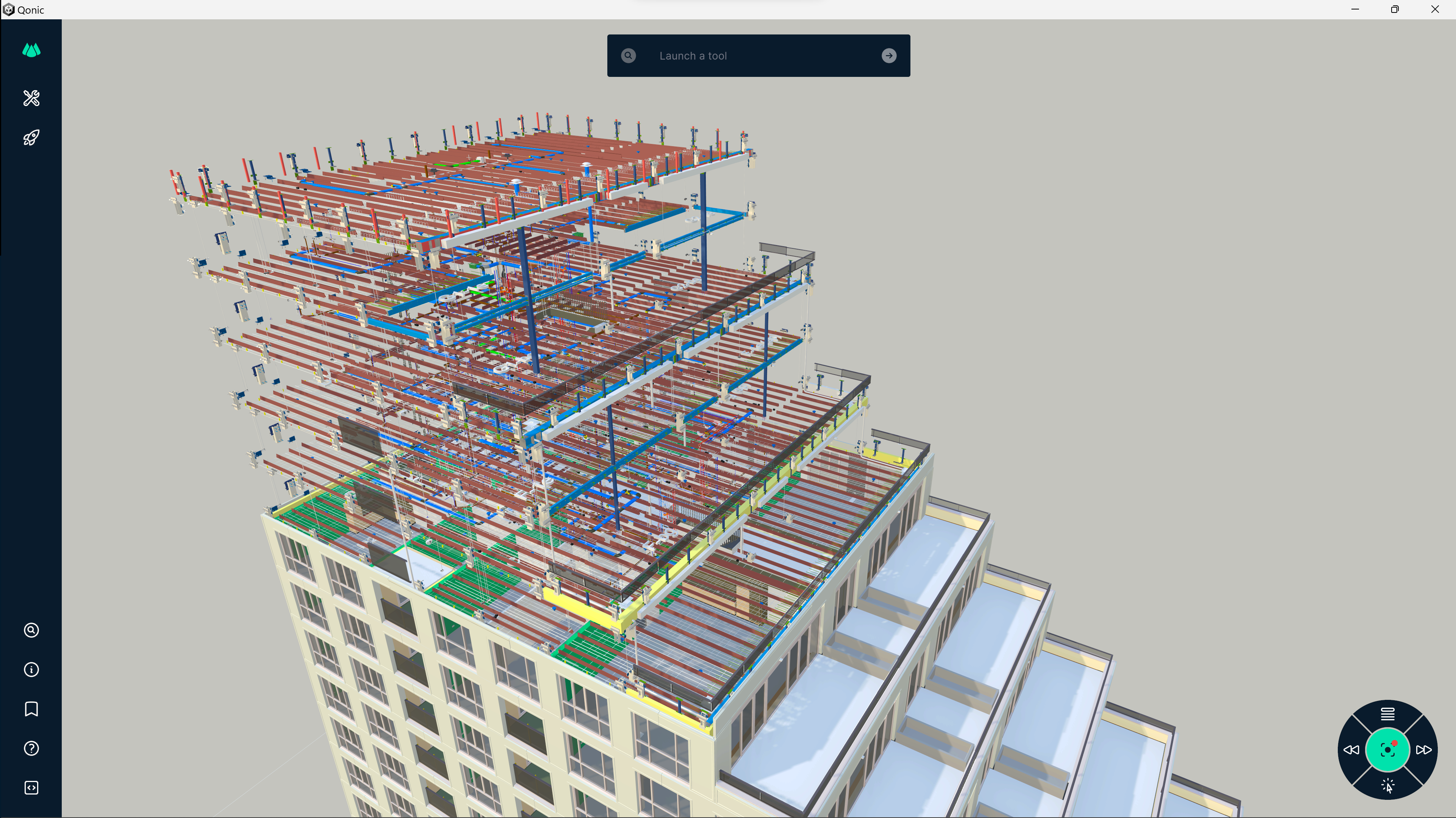The height and width of the screenshot is (818, 1456).
Task: Select the click-cursor mode in navigation wheel
Action: tap(1387, 786)
